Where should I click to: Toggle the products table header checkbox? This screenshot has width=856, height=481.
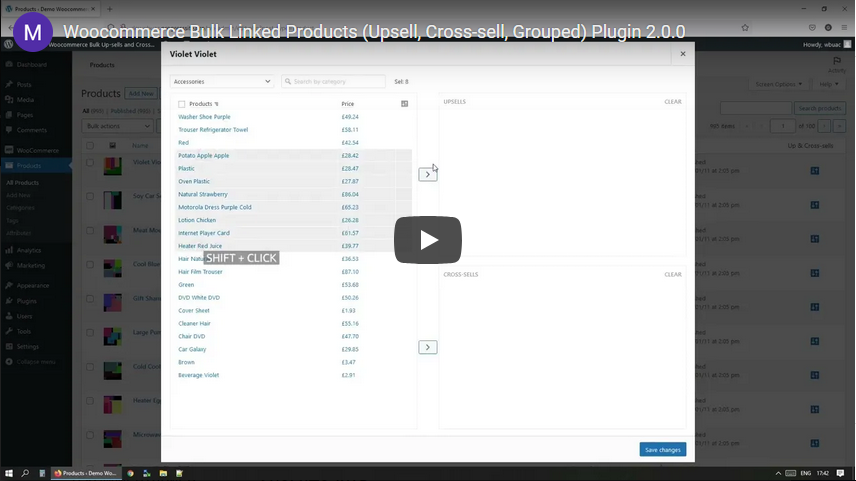click(x=90, y=146)
